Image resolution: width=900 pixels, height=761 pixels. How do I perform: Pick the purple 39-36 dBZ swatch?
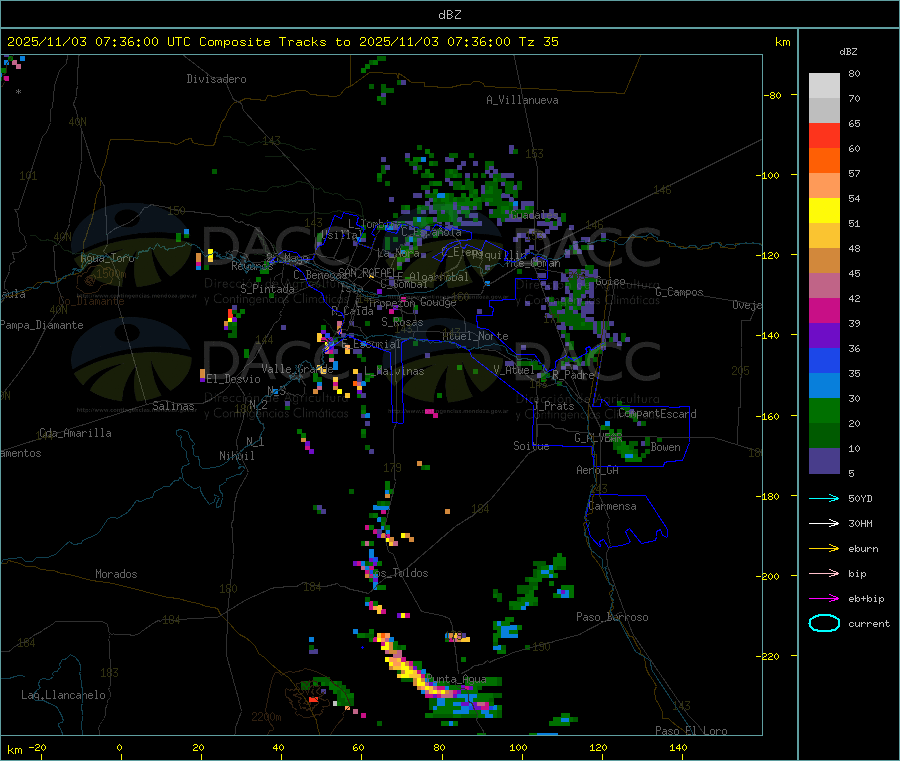824,336
